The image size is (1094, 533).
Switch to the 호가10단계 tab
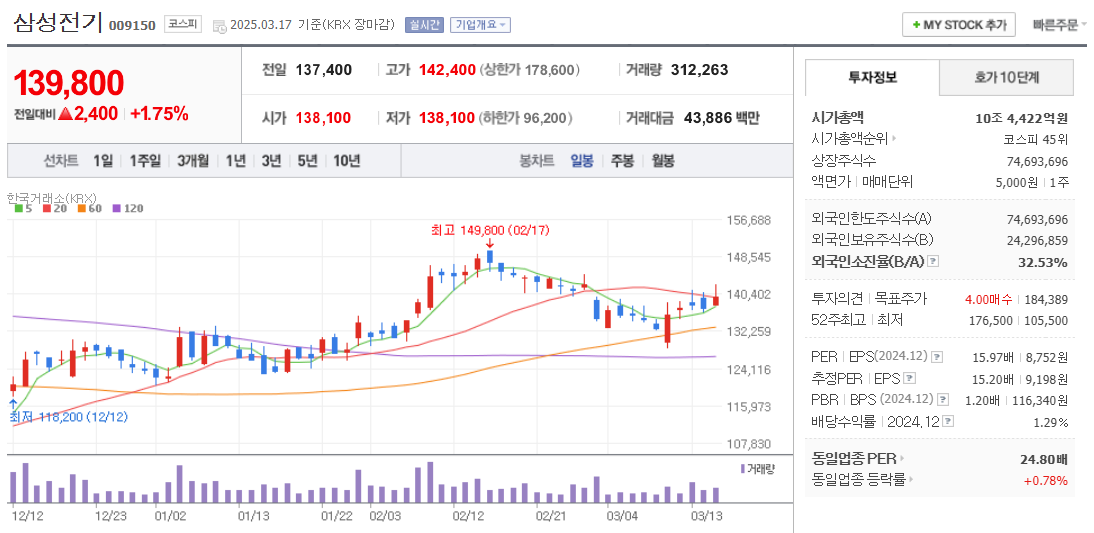(x=1006, y=77)
